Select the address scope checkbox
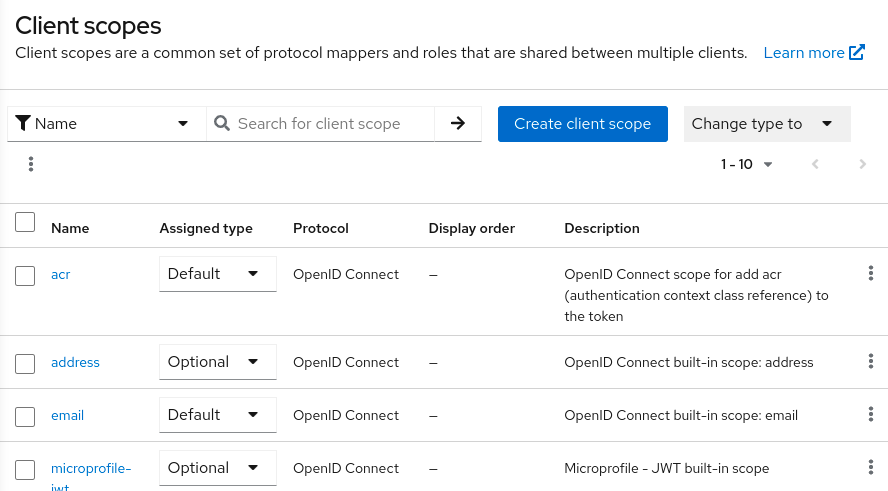This screenshot has height=491, width=888. 25,363
